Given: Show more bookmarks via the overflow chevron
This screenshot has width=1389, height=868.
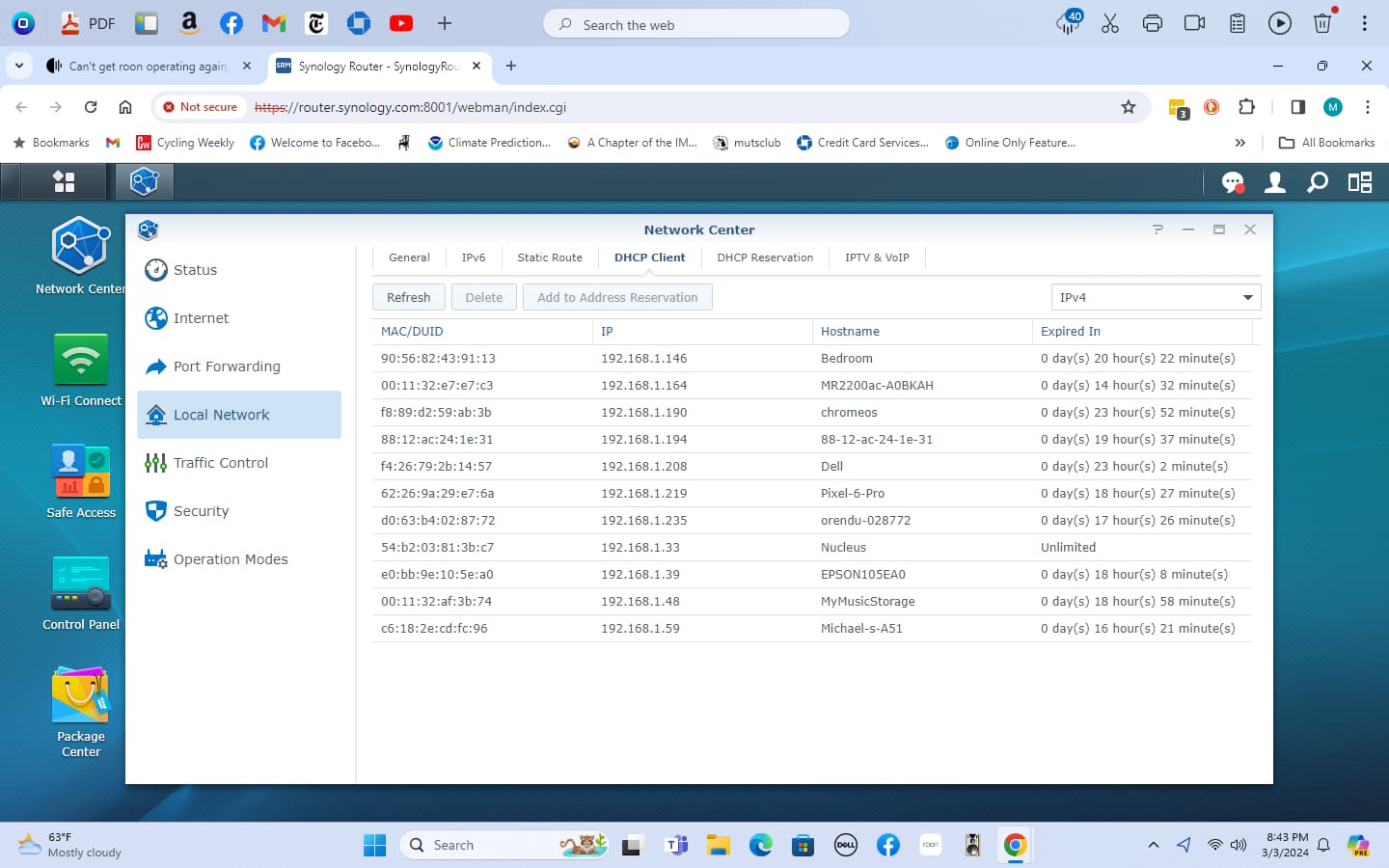Looking at the screenshot, I should [1240, 143].
